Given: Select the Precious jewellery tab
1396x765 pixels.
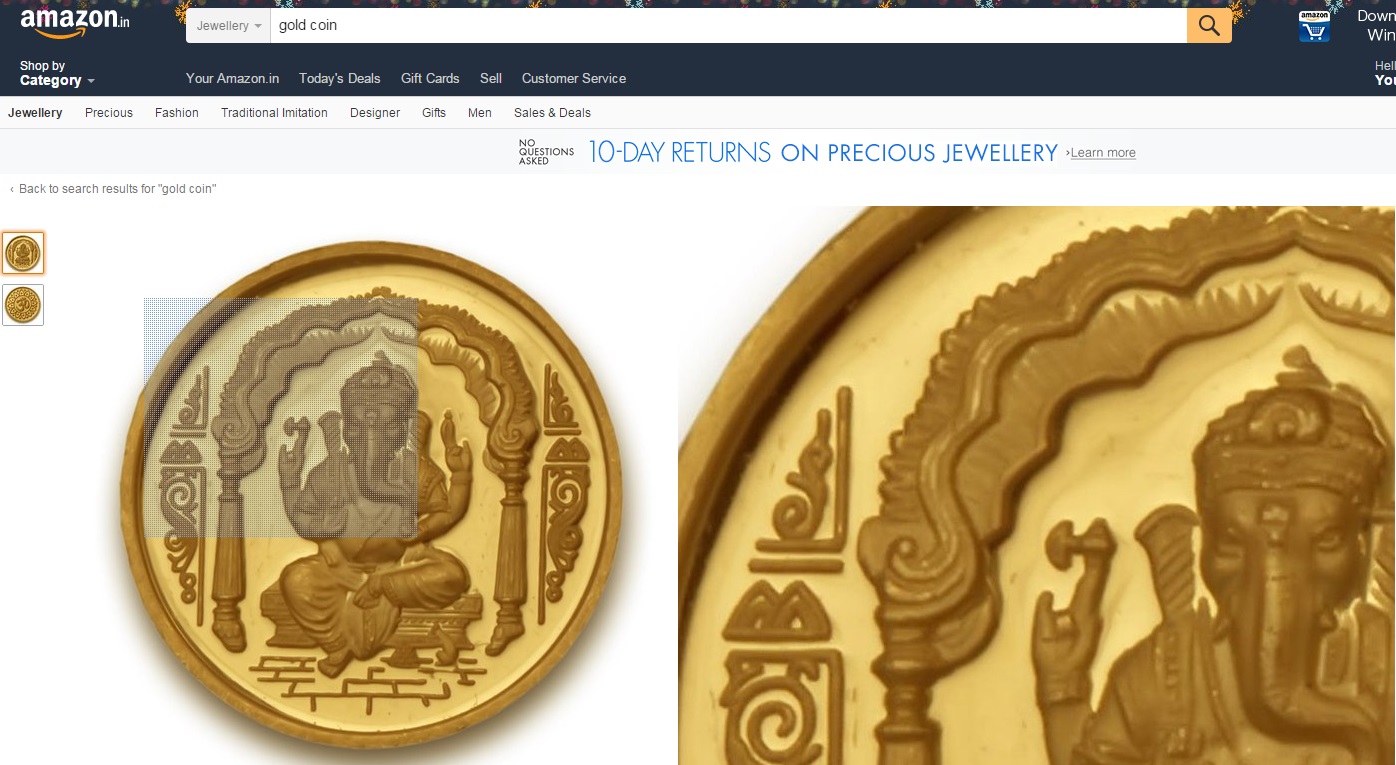Looking at the screenshot, I should pyautogui.click(x=109, y=113).
